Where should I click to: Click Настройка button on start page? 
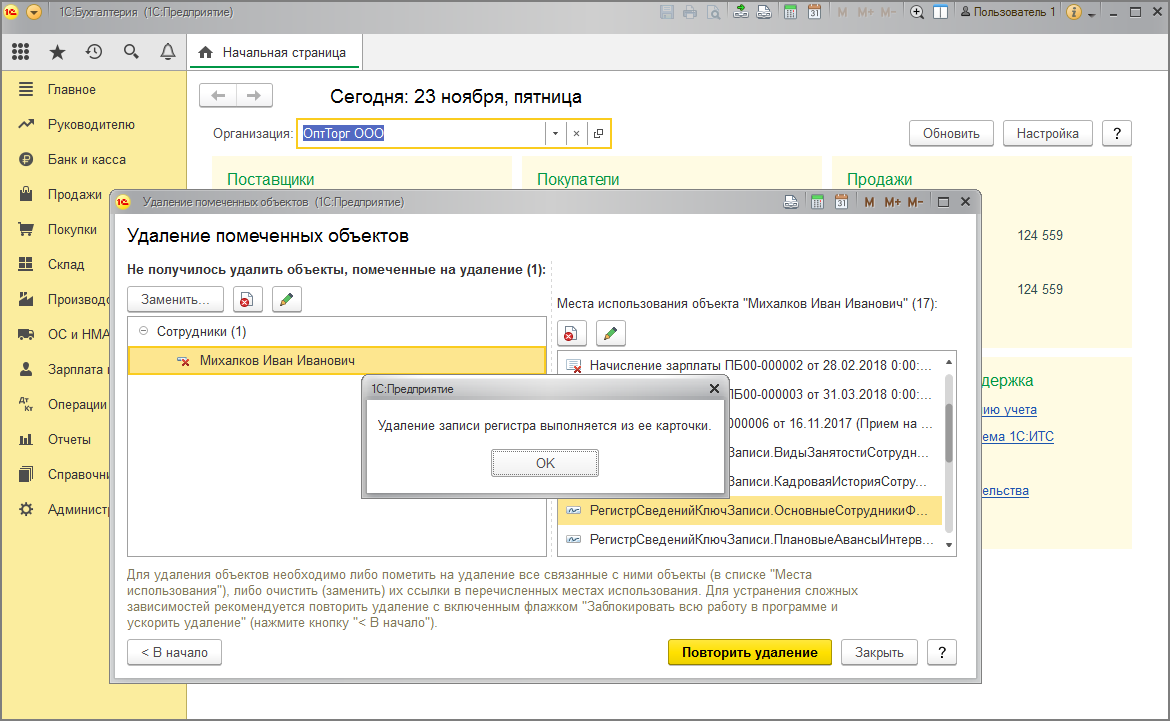tap(1048, 134)
